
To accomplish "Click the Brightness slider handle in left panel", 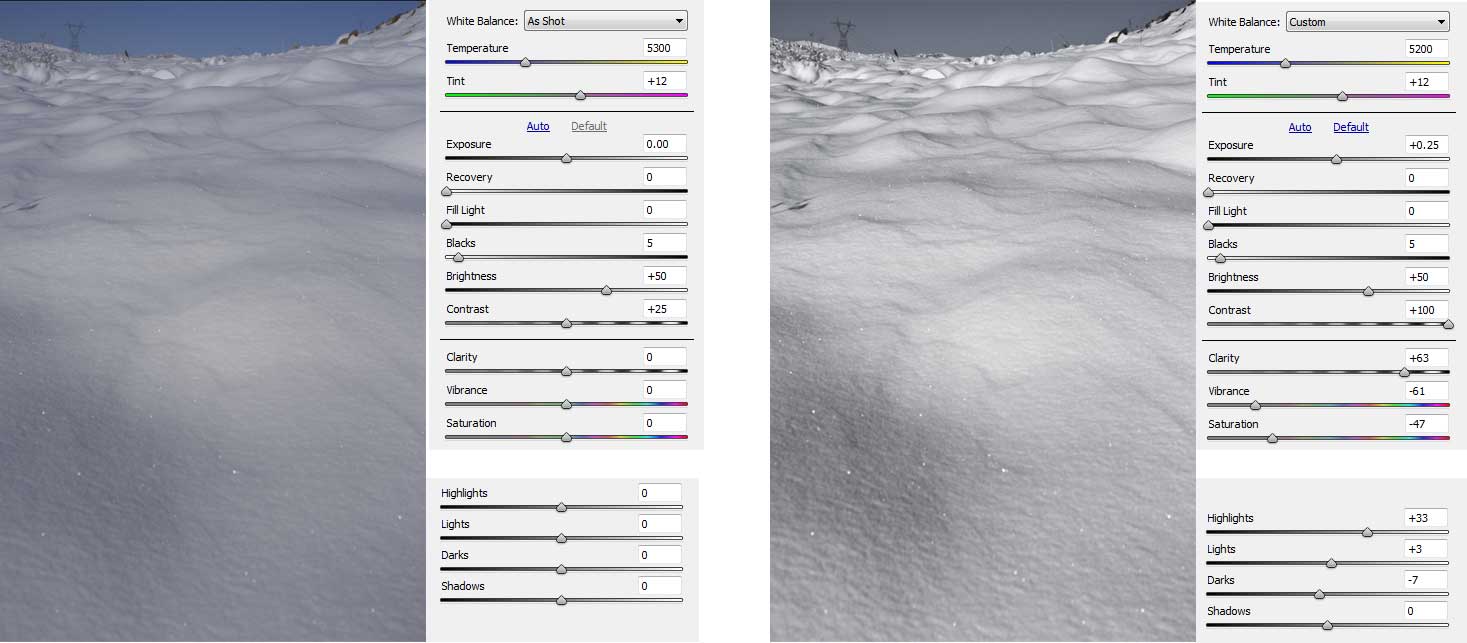I will 606,290.
